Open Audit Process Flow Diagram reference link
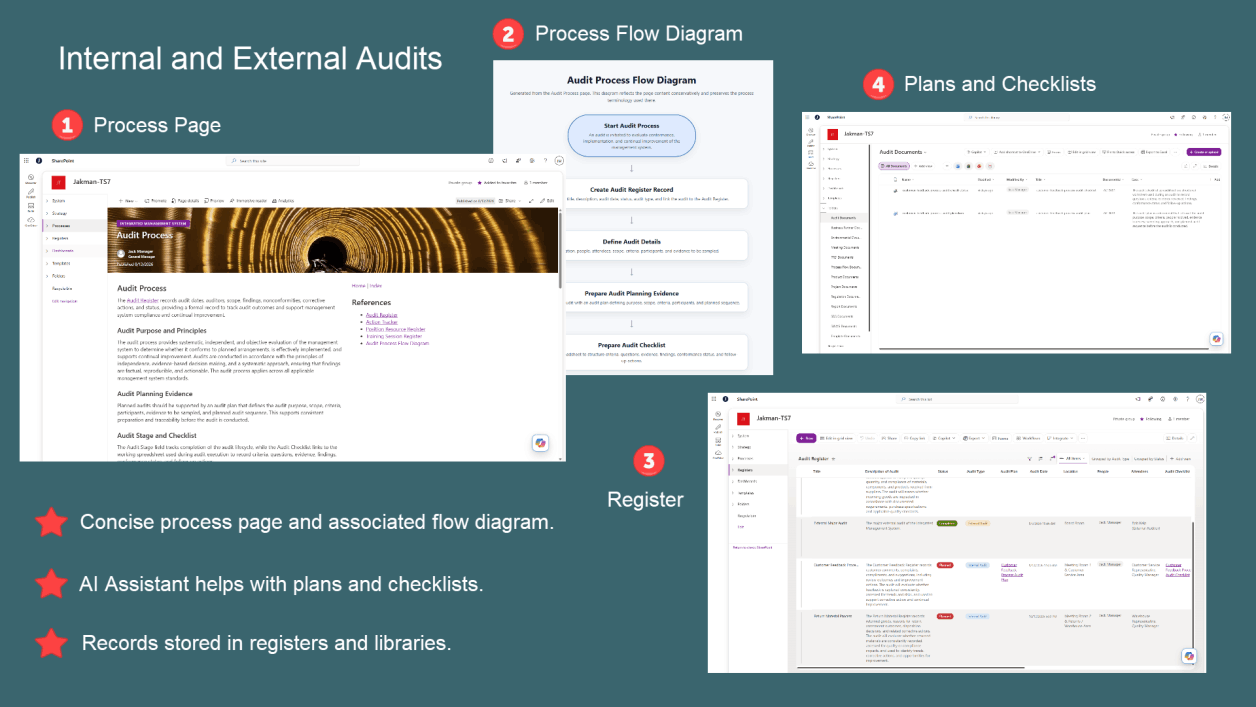Image resolution: width=1256 pixels, height=707 pixels. click(397, 343)
